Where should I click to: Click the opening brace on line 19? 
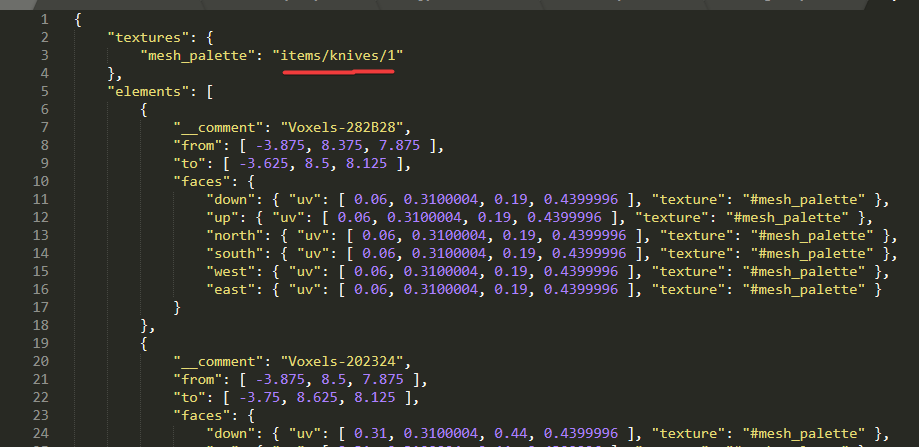[x=144, y=343]
